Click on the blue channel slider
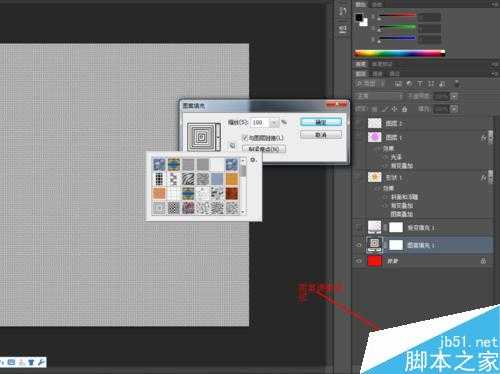500x374 pixels. point(397,38)
